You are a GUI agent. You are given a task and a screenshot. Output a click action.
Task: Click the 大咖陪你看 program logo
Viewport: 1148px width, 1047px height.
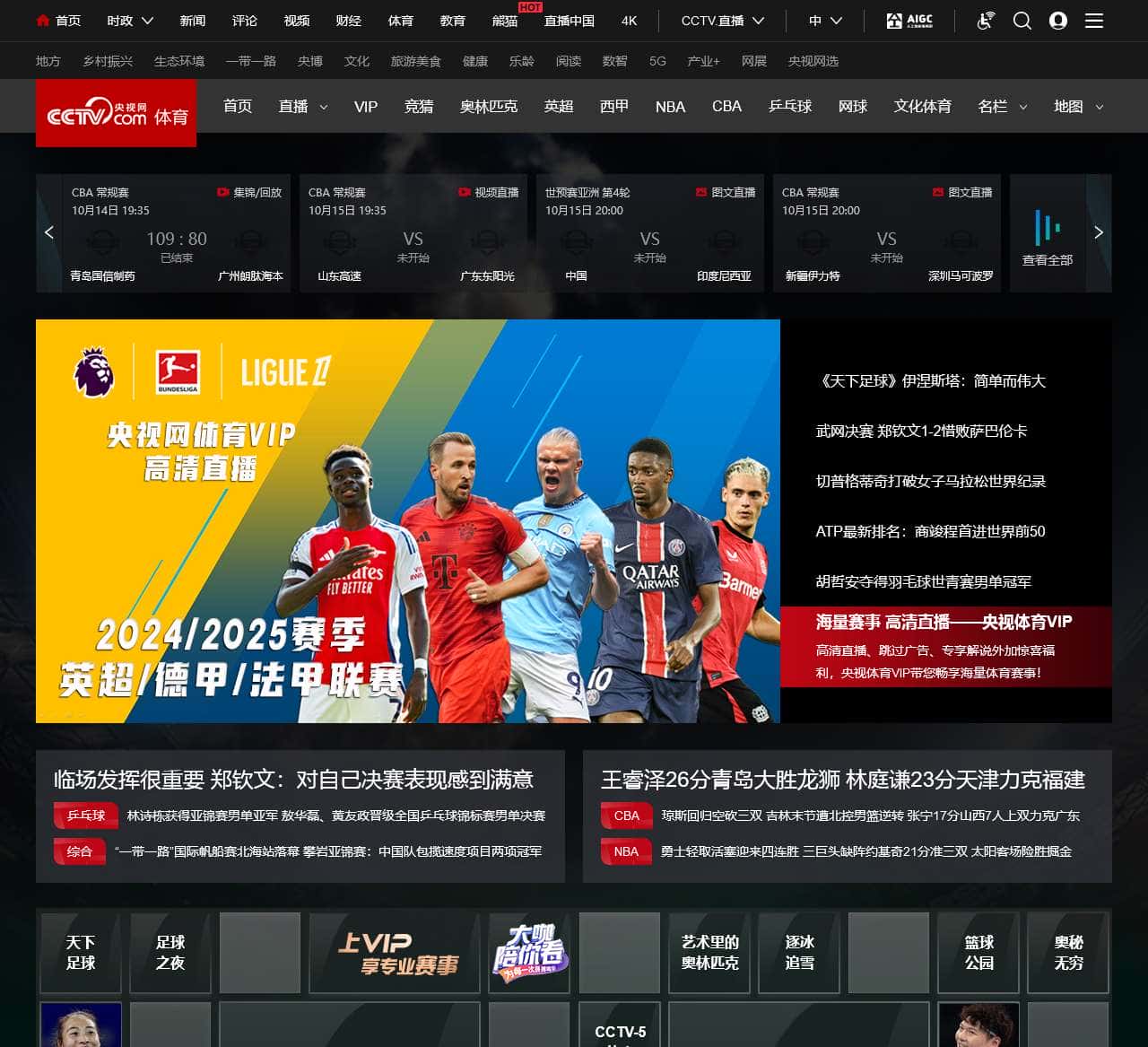pos(529,953)
